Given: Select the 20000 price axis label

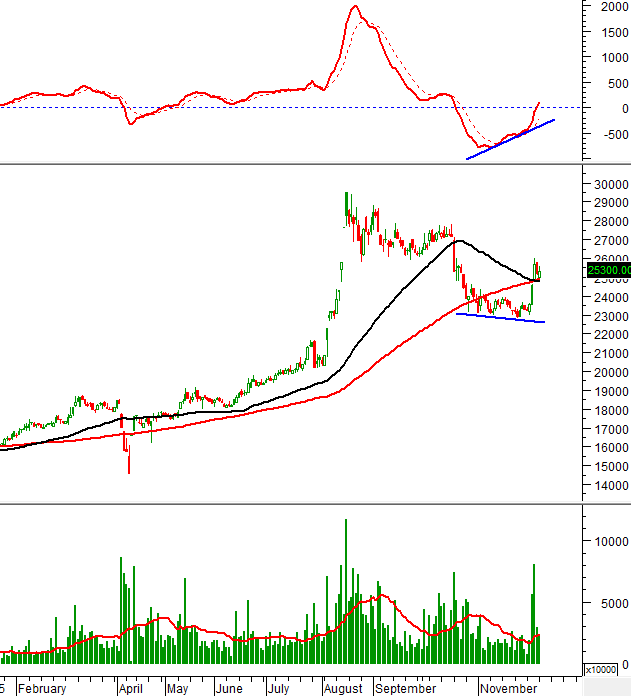Looking at the screenshot, I should (605, 373).
